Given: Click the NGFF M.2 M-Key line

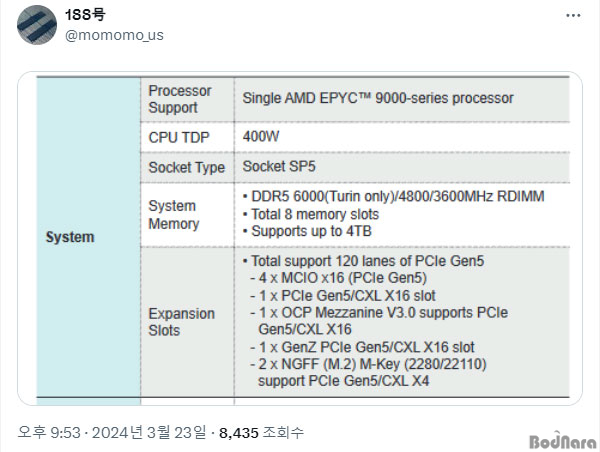Looking at the screenshot, I should click(x=368, y=372).
